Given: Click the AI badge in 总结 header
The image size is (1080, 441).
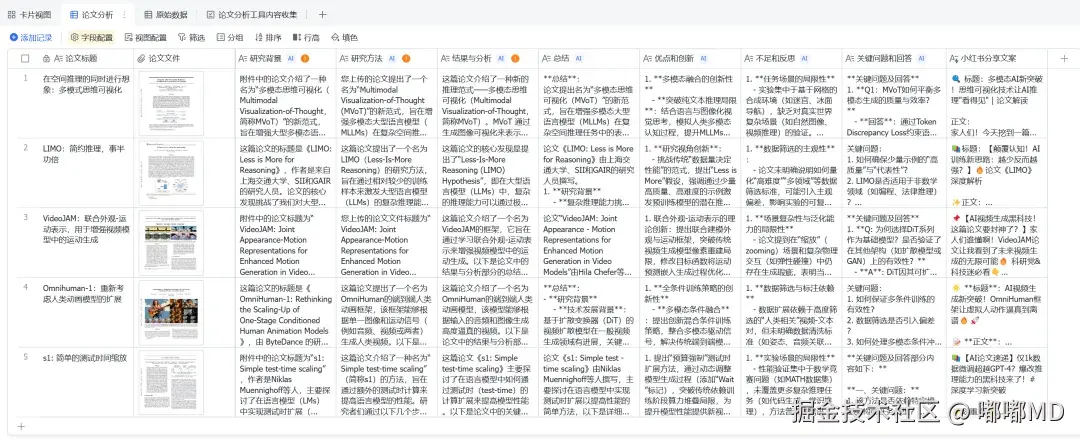Looking at the screenshot, I should click(578, 59).
